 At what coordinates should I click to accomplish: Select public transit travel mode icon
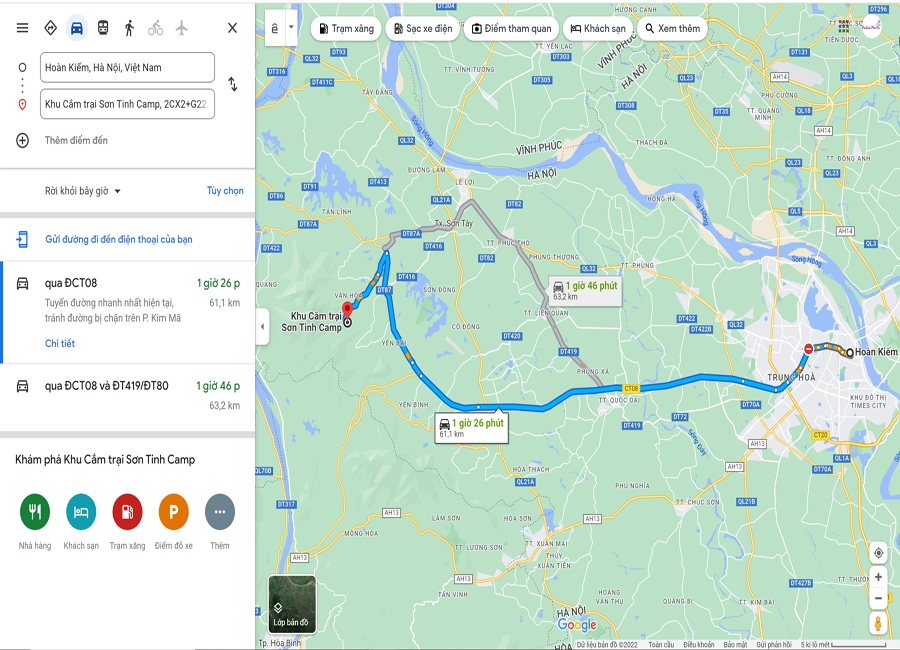(103, 28)
